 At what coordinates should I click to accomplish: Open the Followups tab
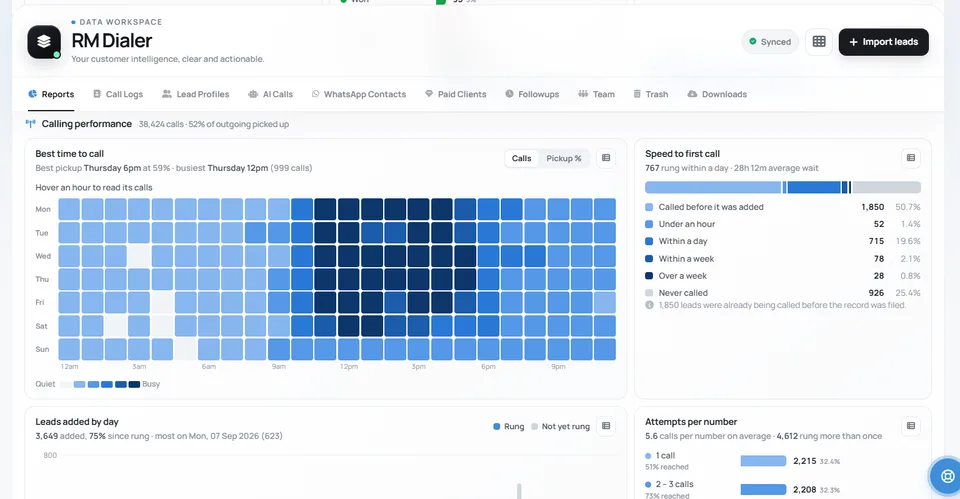click(532, 94)
